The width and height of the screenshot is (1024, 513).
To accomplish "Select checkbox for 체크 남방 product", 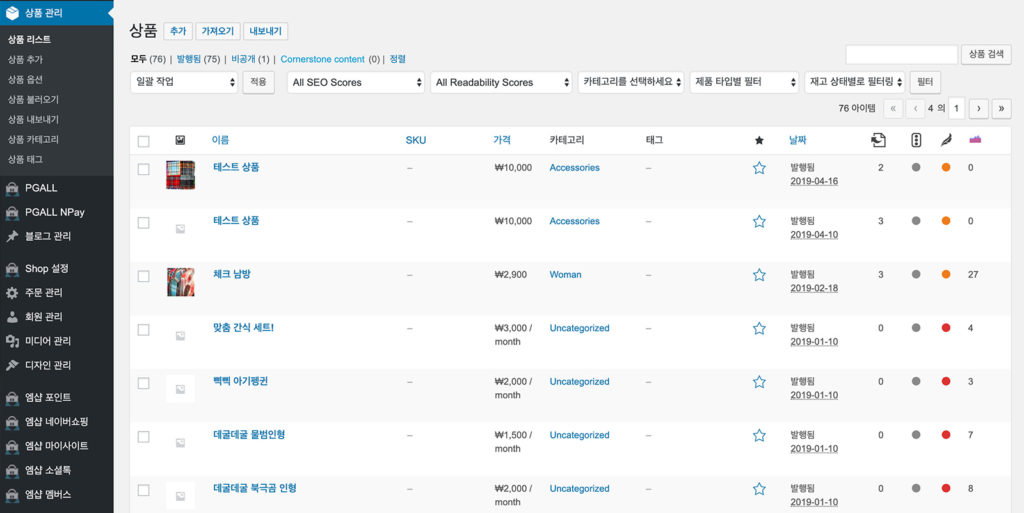I will 144,276.
